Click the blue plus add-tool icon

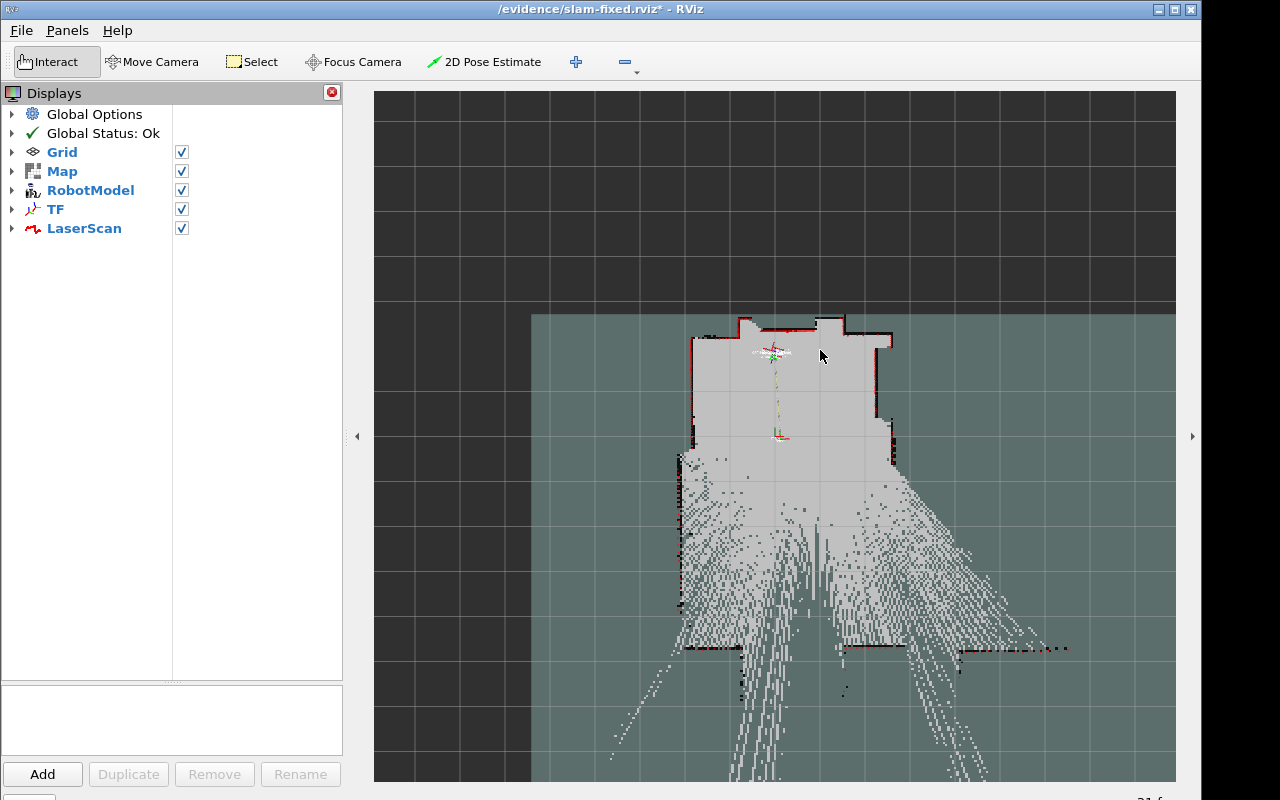point(576,62)
